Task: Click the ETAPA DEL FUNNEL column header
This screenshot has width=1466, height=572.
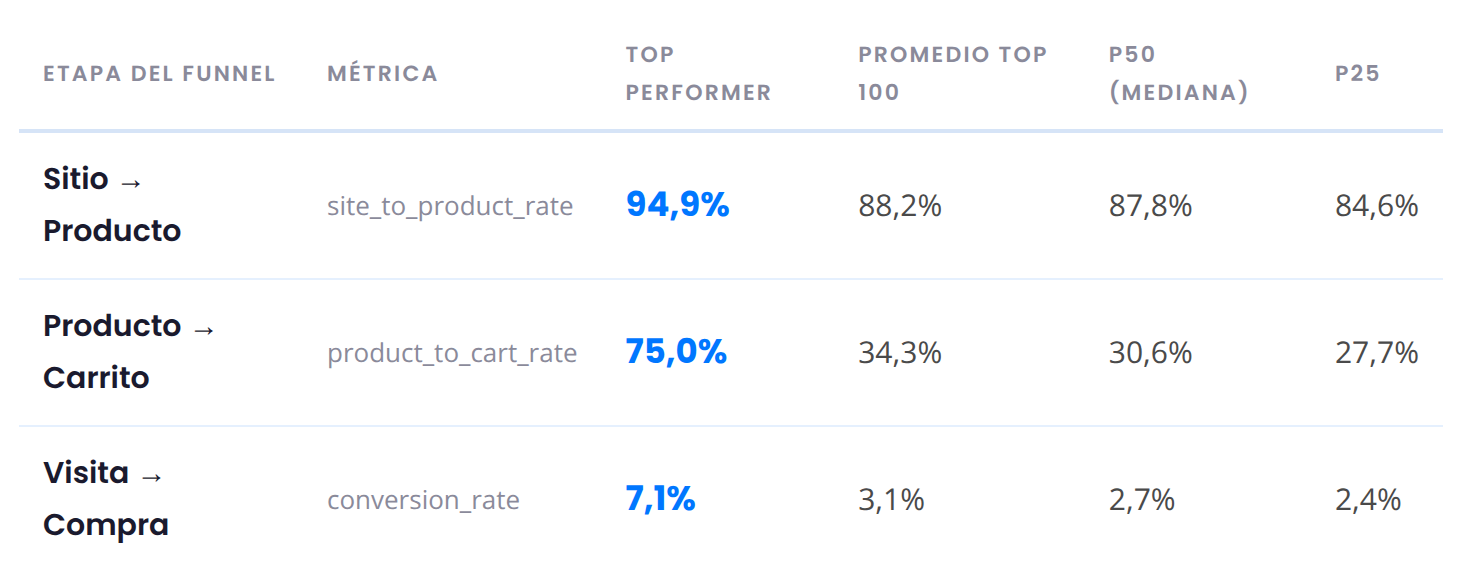Action: 159,73
